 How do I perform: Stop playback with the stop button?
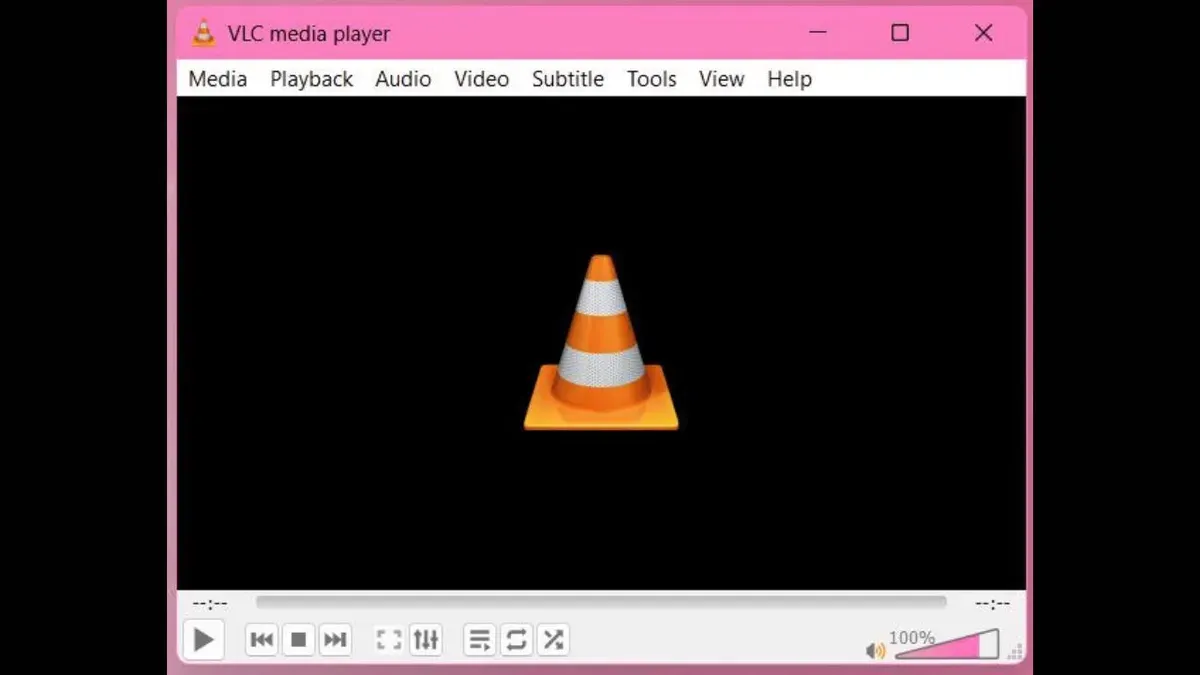click(x=298, y=640)
